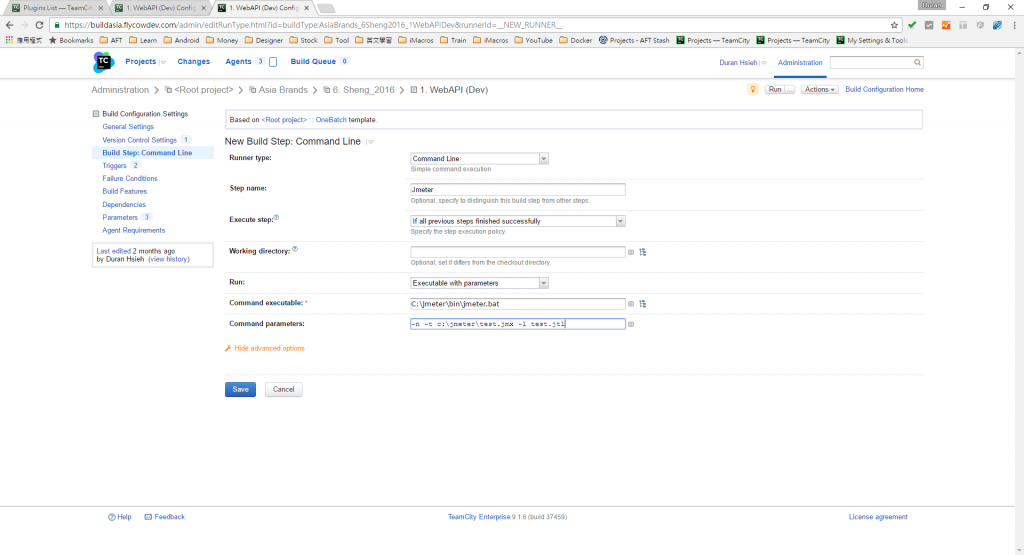Open parameter picker beside Working directory
Screen dimensions: 1024x555
tap(631, 252)
